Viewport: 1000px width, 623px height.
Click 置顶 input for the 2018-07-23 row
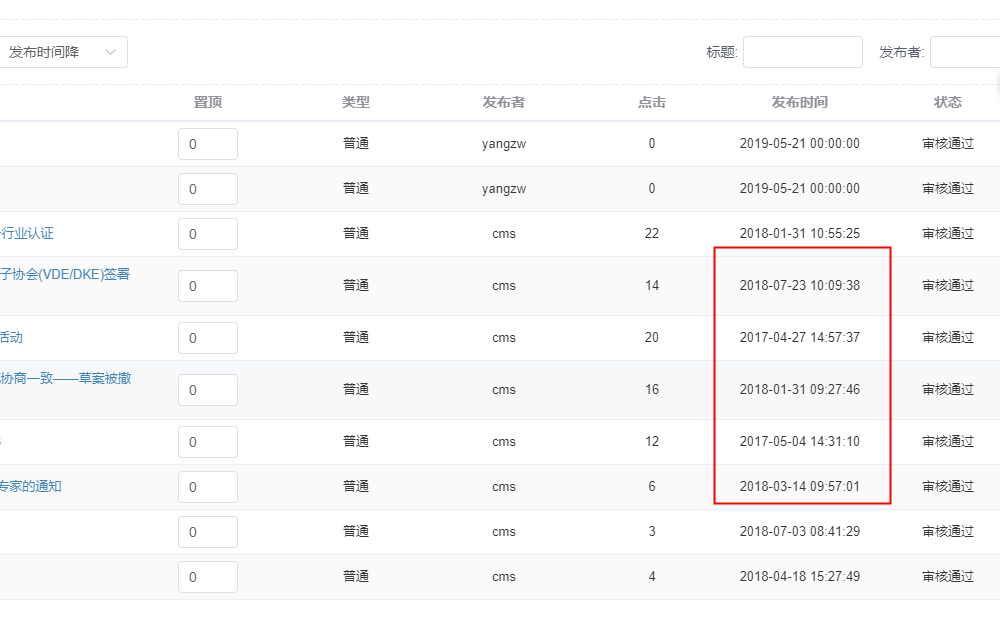coord(208,286)
